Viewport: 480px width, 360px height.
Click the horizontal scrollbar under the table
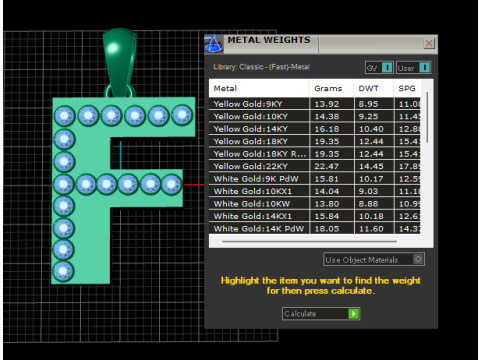click(309, 241)
